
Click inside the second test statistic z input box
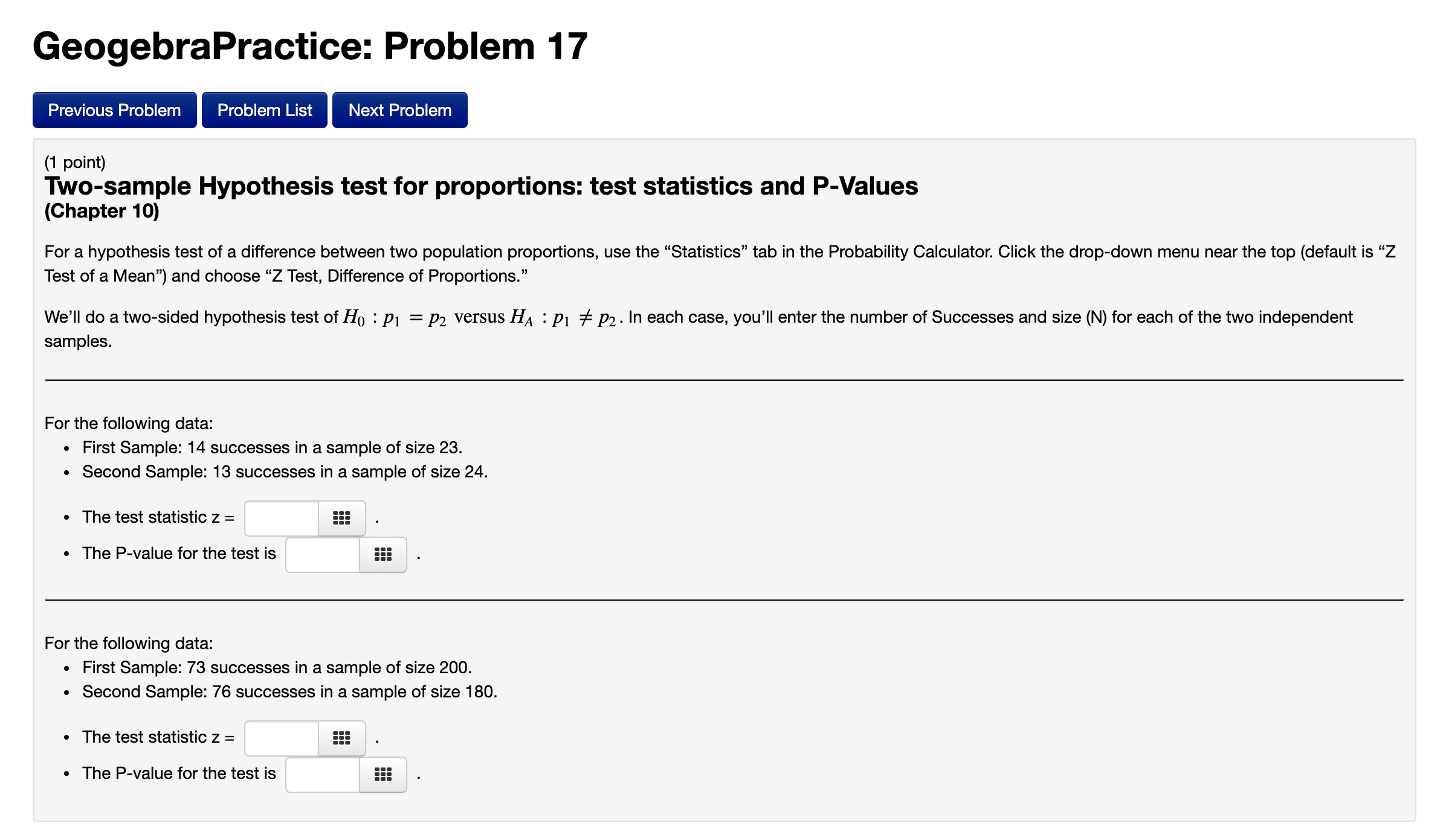pos(281,738)
